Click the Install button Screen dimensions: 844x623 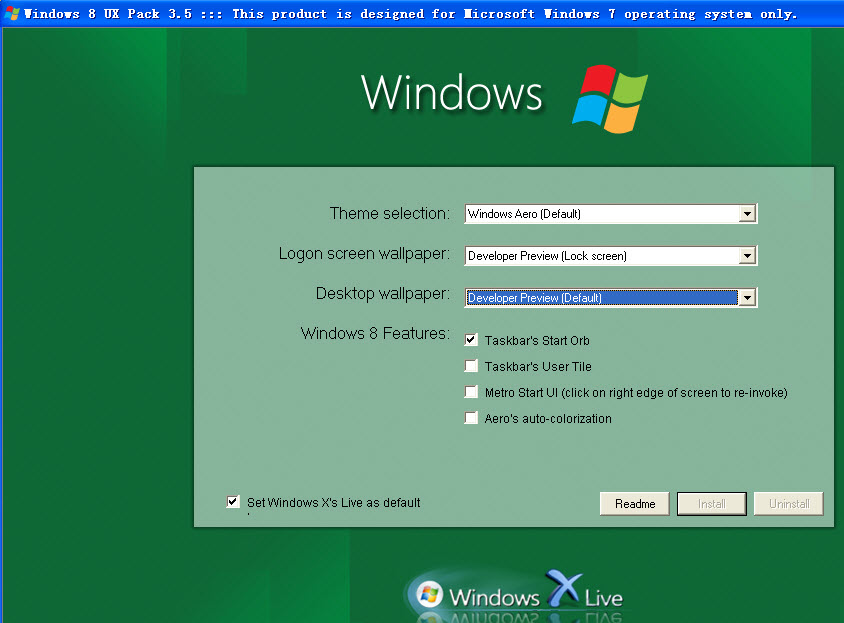tap(712, 503)
